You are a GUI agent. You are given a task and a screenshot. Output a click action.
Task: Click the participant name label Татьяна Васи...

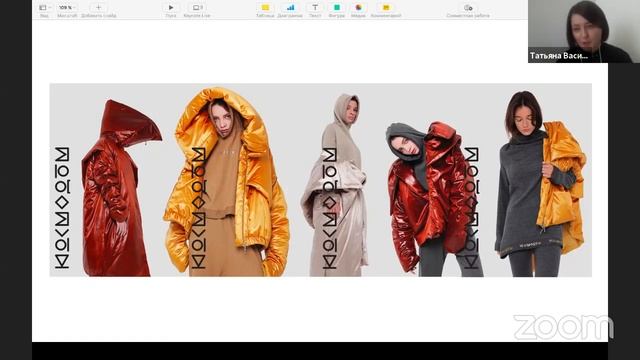tap(559, 56)
